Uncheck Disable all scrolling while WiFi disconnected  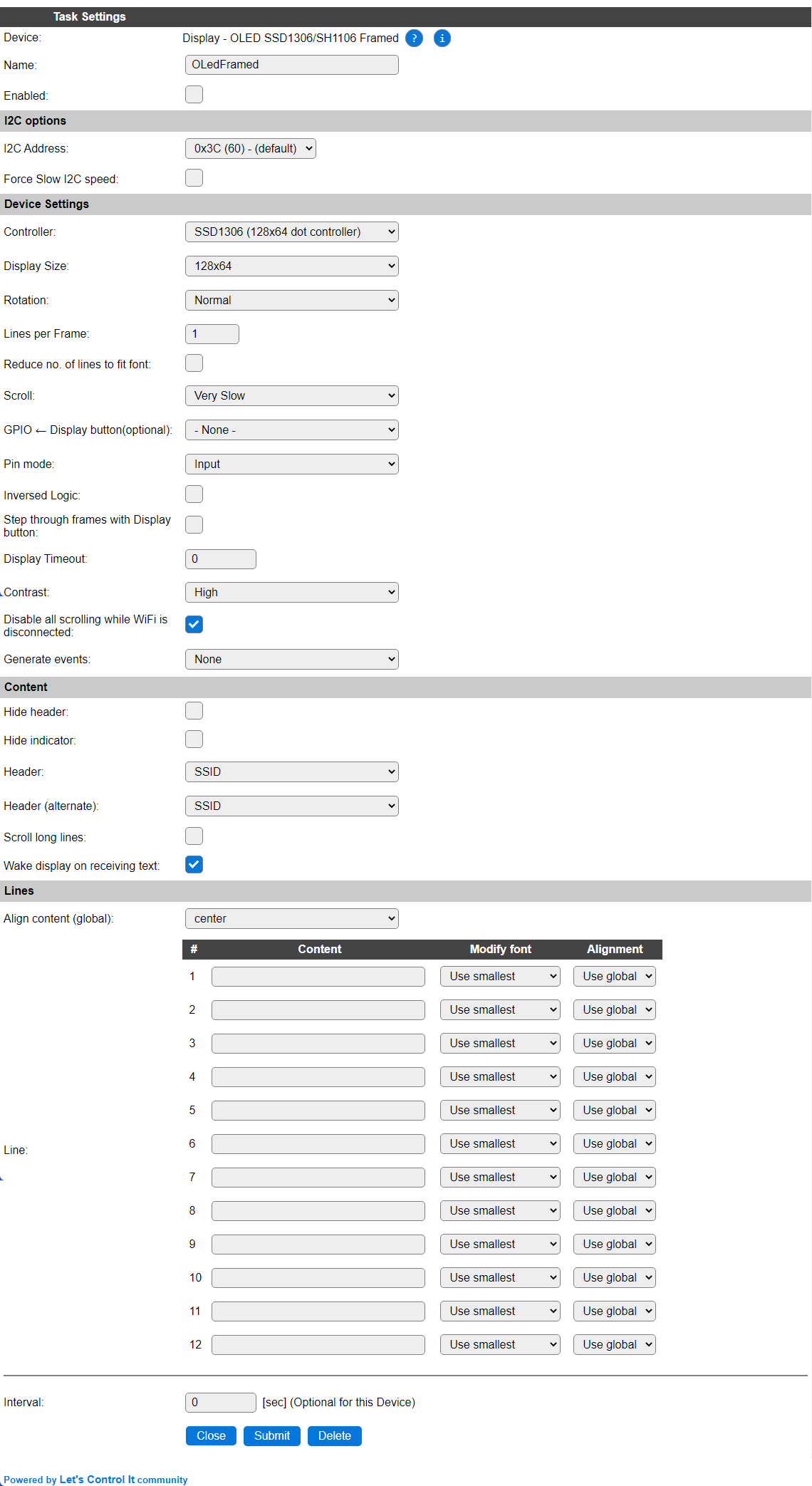click(x=194, y=625)
